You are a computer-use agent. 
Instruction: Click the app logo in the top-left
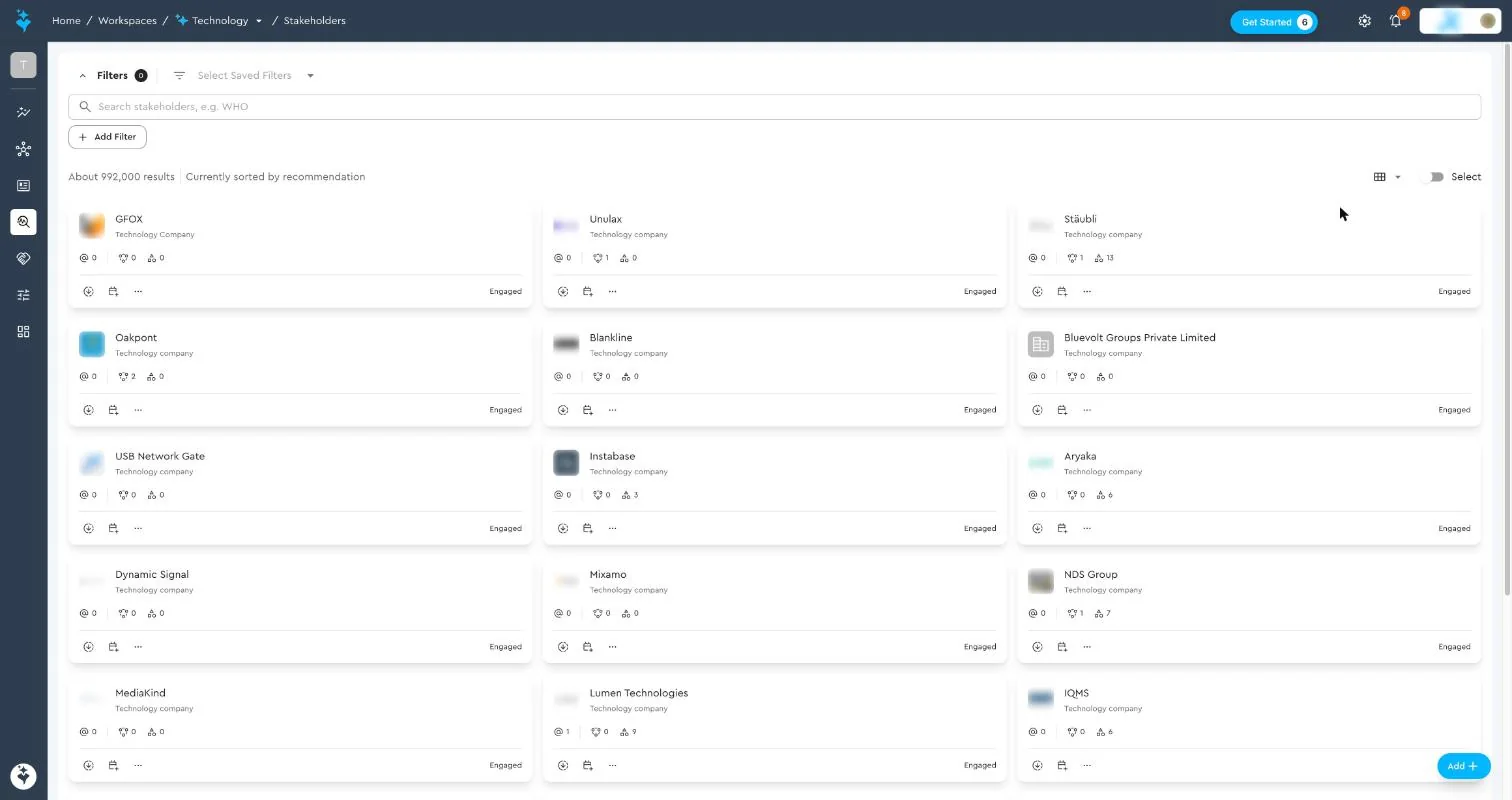pos(23,20)
